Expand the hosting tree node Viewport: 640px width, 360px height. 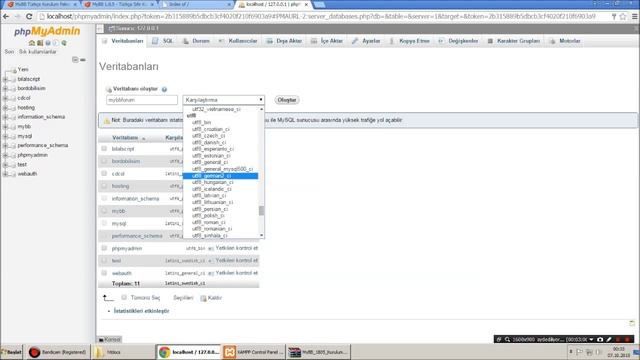click(5, 108)
